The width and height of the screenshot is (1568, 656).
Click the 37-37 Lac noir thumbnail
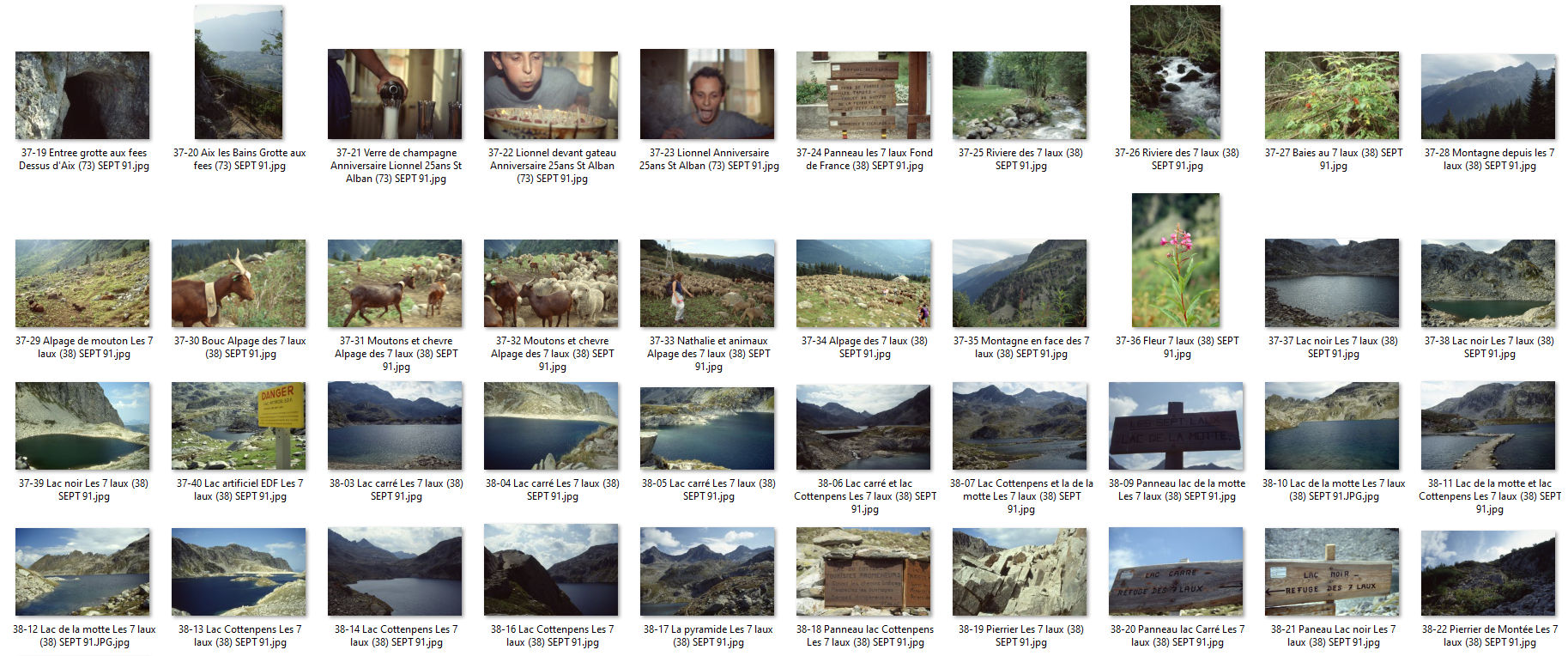click(x=1332, y=282)
